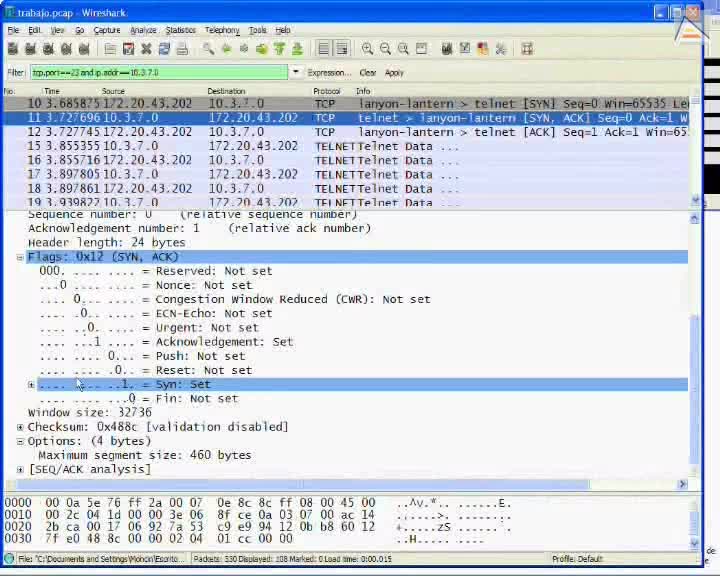
Task: Select 'Acknowledgement: Set' flag line
Action: [166, 342]
